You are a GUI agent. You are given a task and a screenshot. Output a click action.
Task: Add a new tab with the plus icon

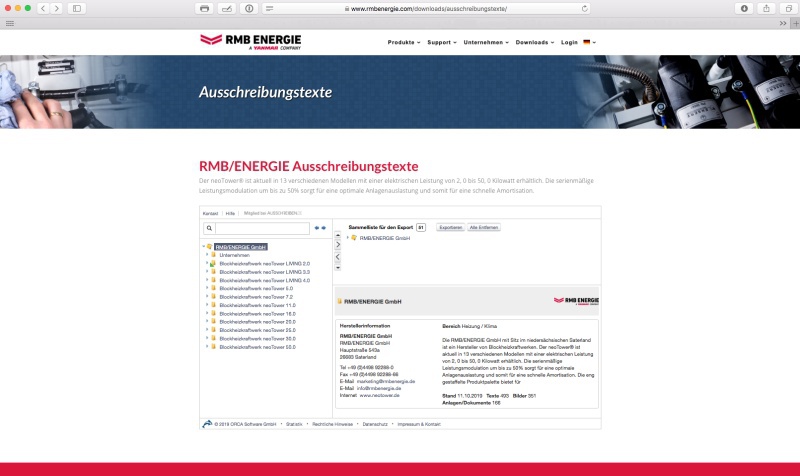tap(795, 23)
